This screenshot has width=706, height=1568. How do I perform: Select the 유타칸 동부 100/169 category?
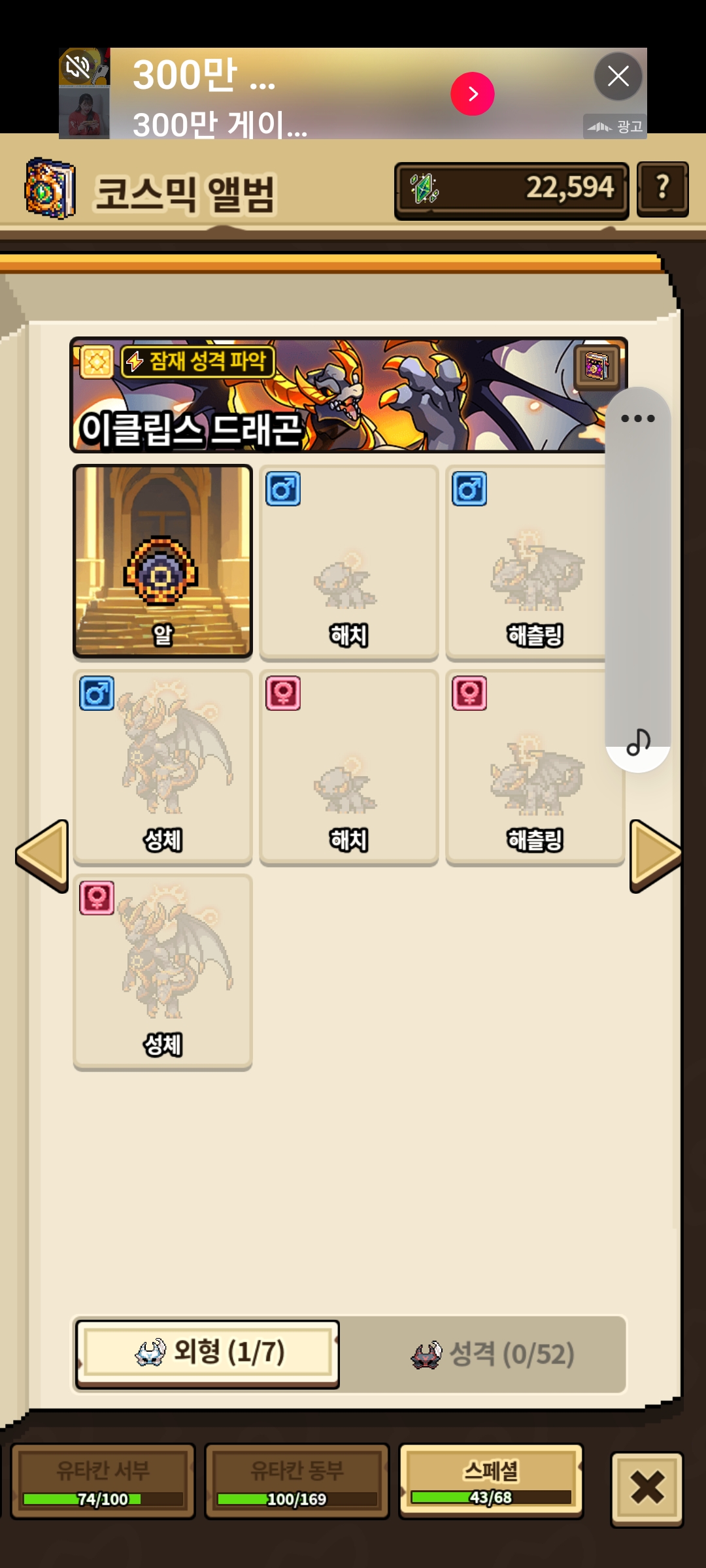tap(297, 1481)
